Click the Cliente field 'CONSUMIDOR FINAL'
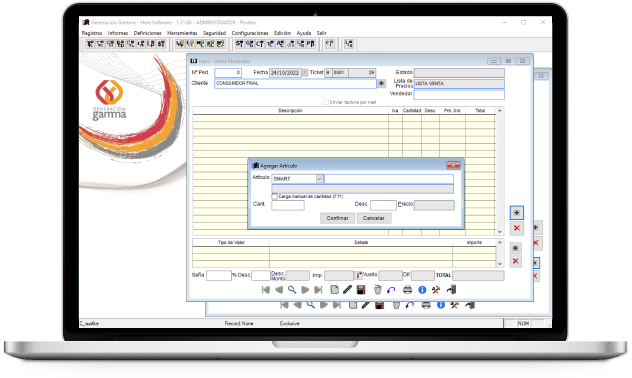 click(x=295, y=83)
